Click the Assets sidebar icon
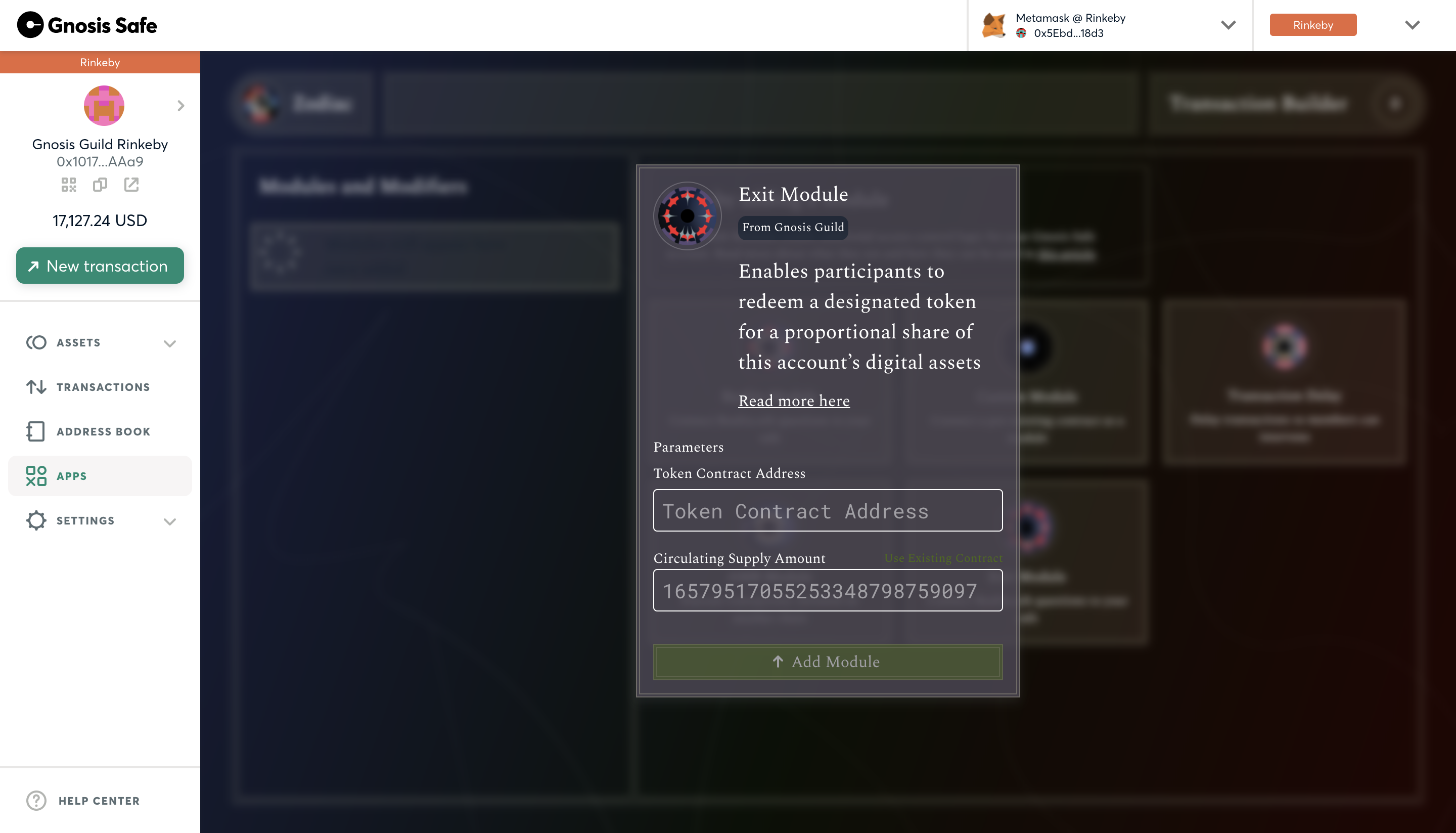 [36, 343]
